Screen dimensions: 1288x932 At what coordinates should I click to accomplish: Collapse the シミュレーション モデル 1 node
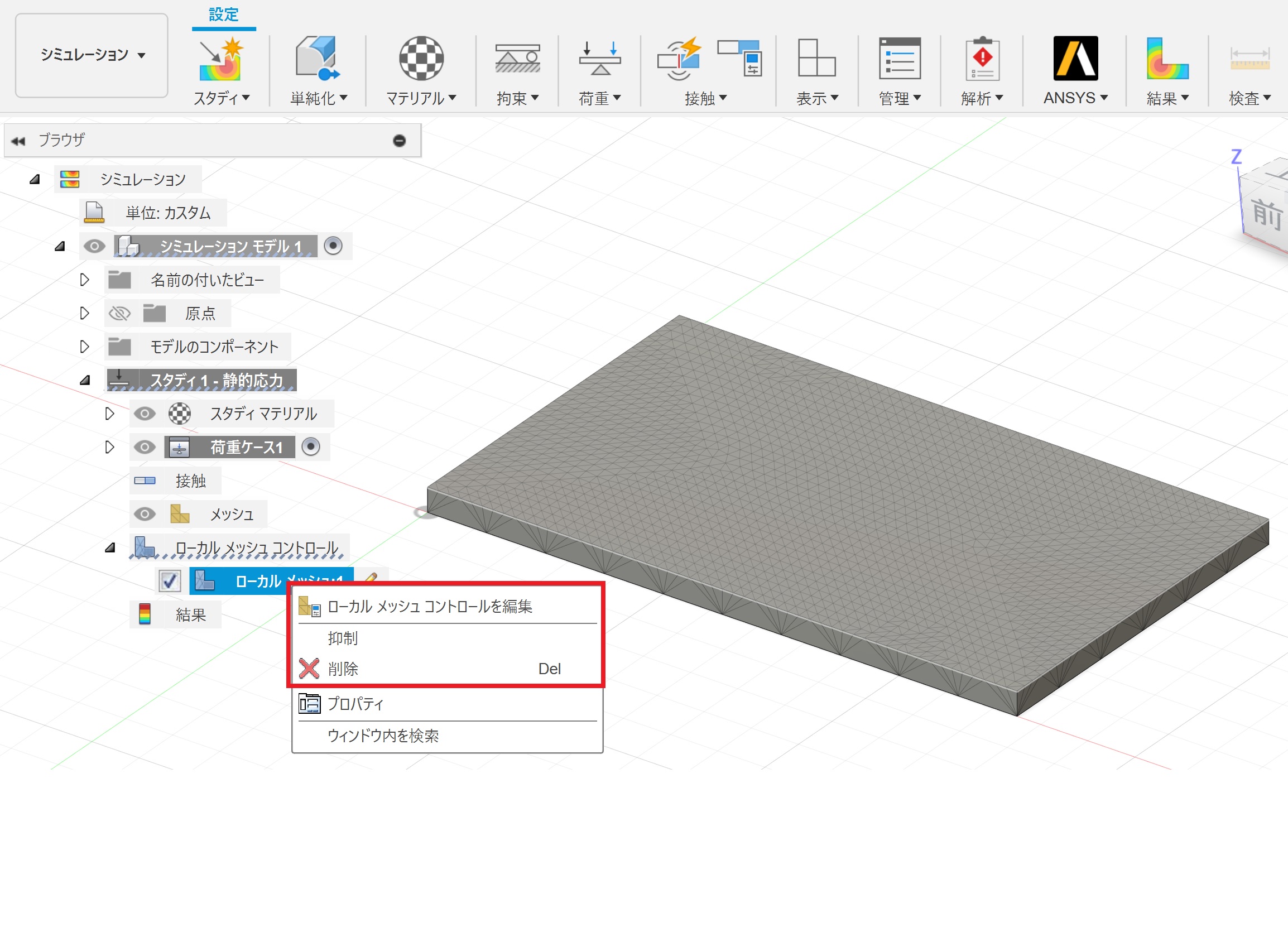60,247
